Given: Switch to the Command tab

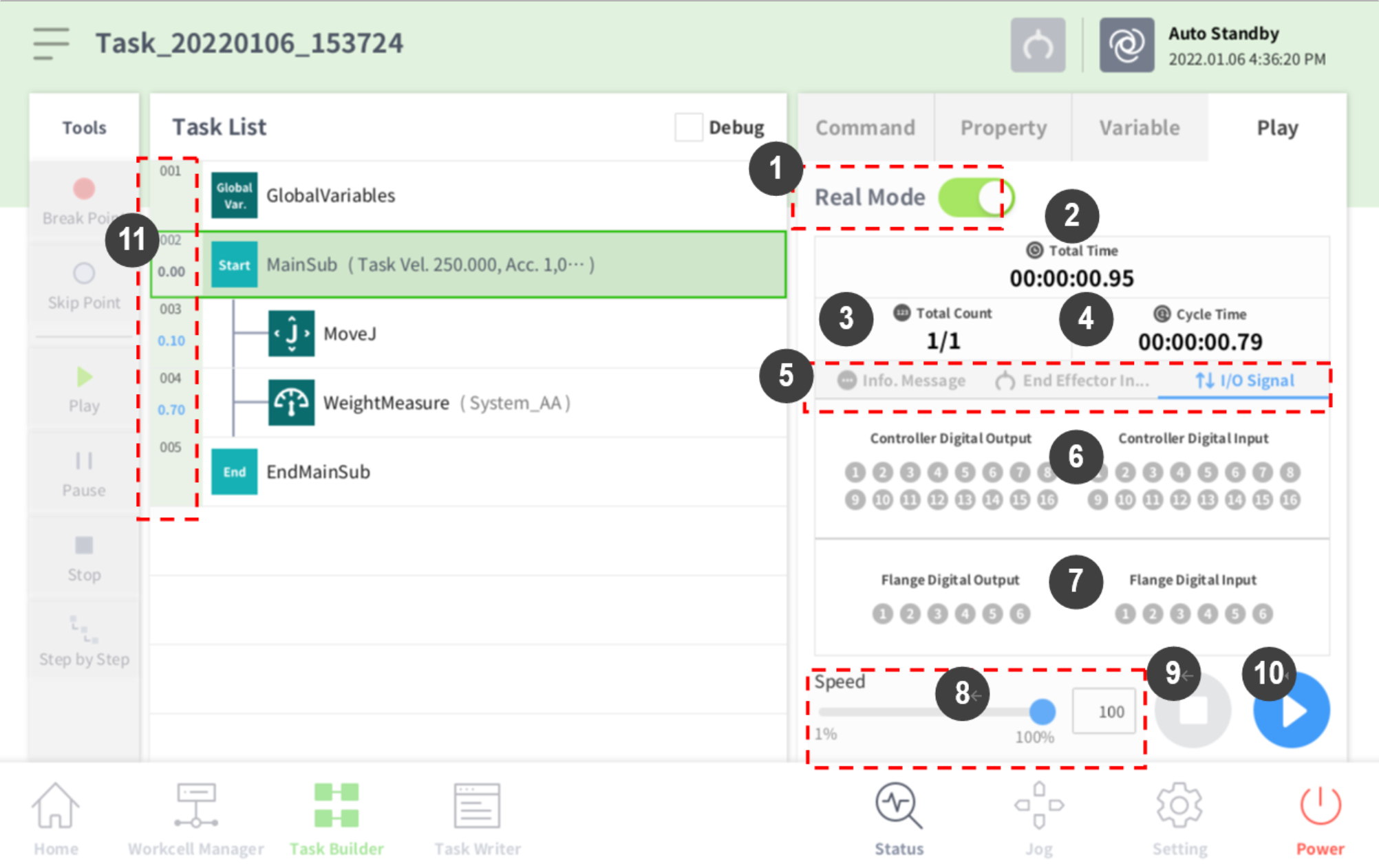Looking at the screenshot, I should (x=865, y=128).
